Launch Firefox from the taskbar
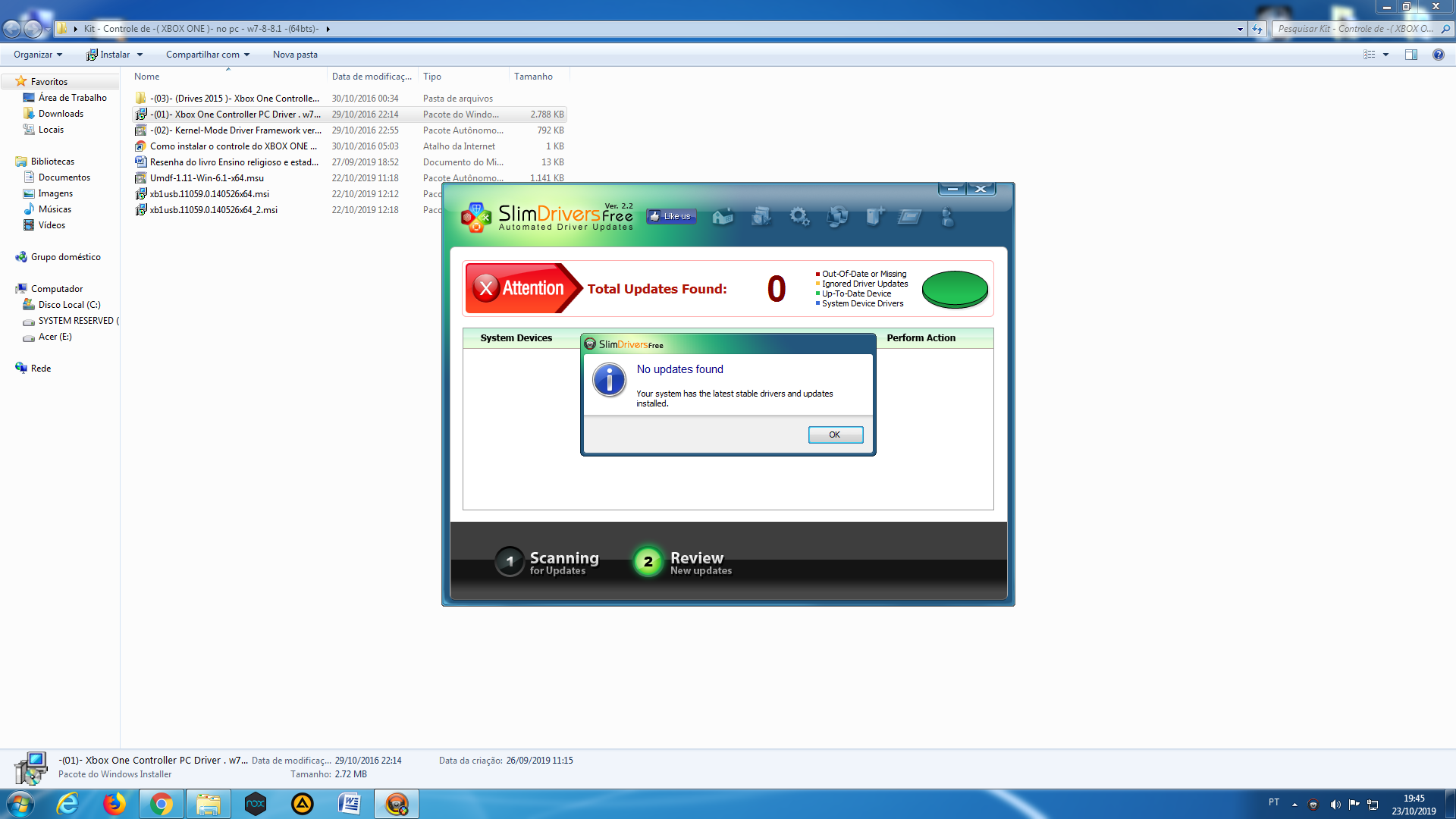1456x819 pixels. click(x=115, y=804)
